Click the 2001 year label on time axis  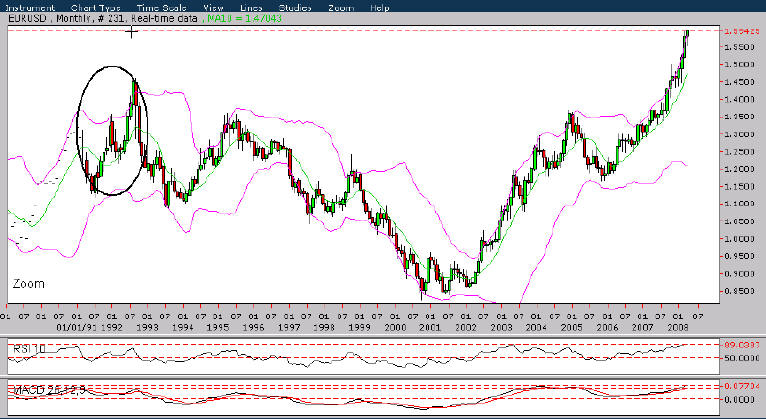click(x=430, y=327)
